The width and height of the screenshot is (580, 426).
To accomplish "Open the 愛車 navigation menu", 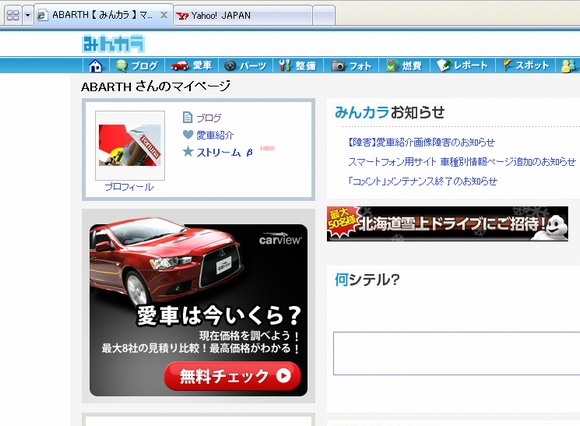I will (x=191, y=65).
